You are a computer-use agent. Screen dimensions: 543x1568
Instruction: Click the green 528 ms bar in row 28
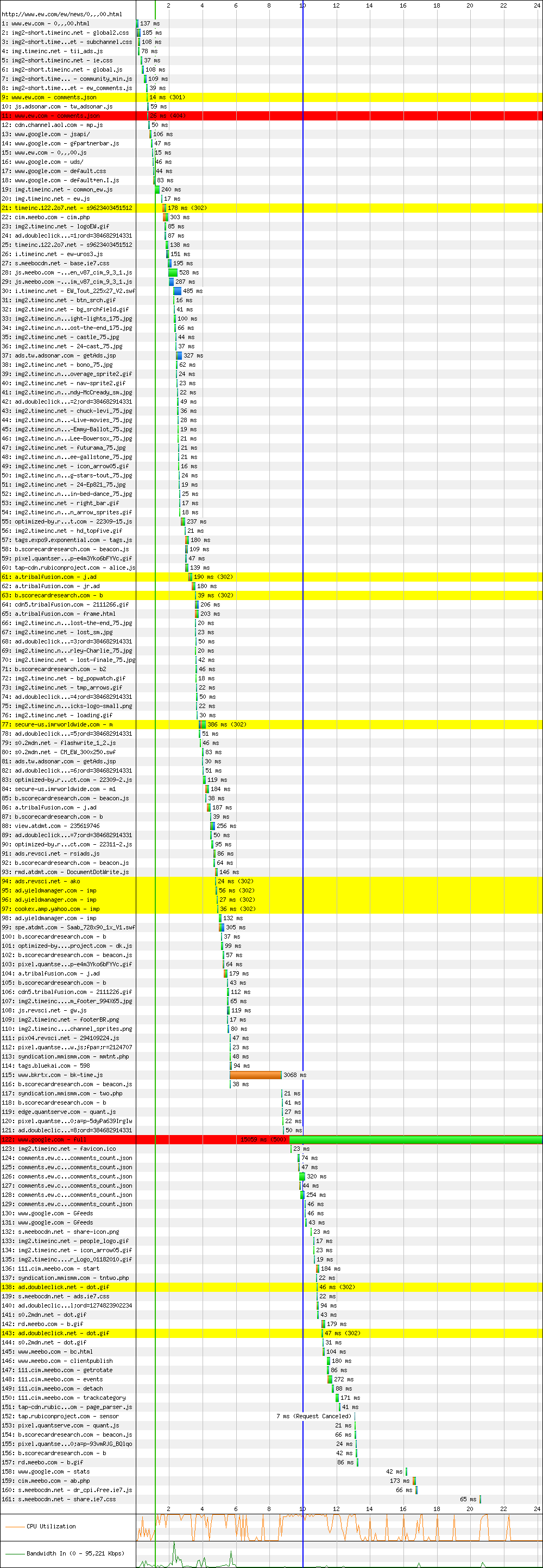[173, 273]
